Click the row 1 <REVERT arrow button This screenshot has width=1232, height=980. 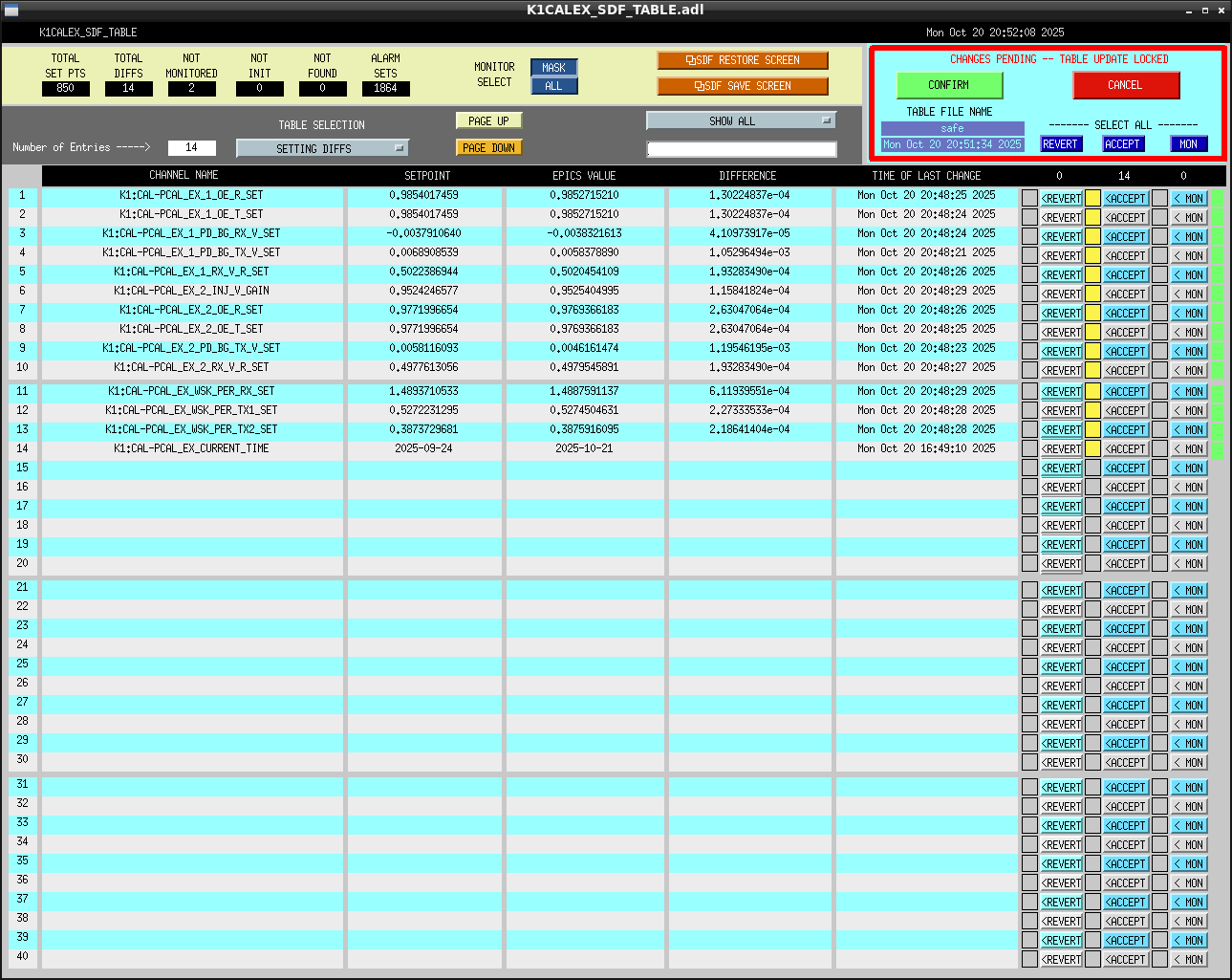click(1061, 199)
